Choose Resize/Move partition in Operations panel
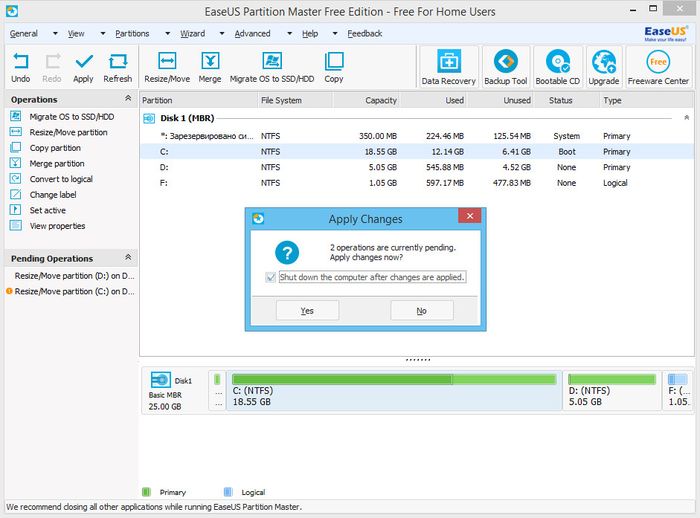The height and width of the screenshot is (518, 700). coord(59,132)
